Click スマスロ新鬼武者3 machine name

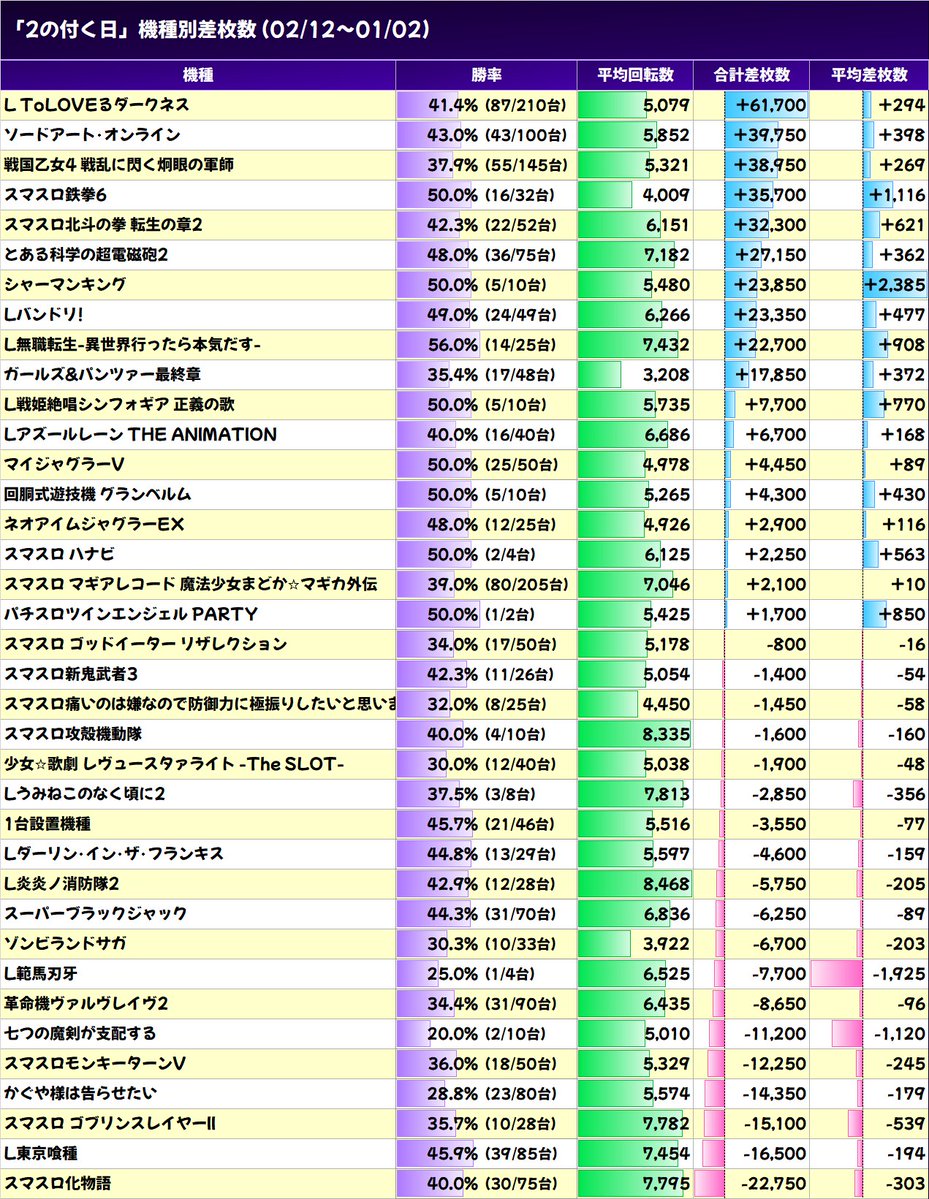pos(71,674)
